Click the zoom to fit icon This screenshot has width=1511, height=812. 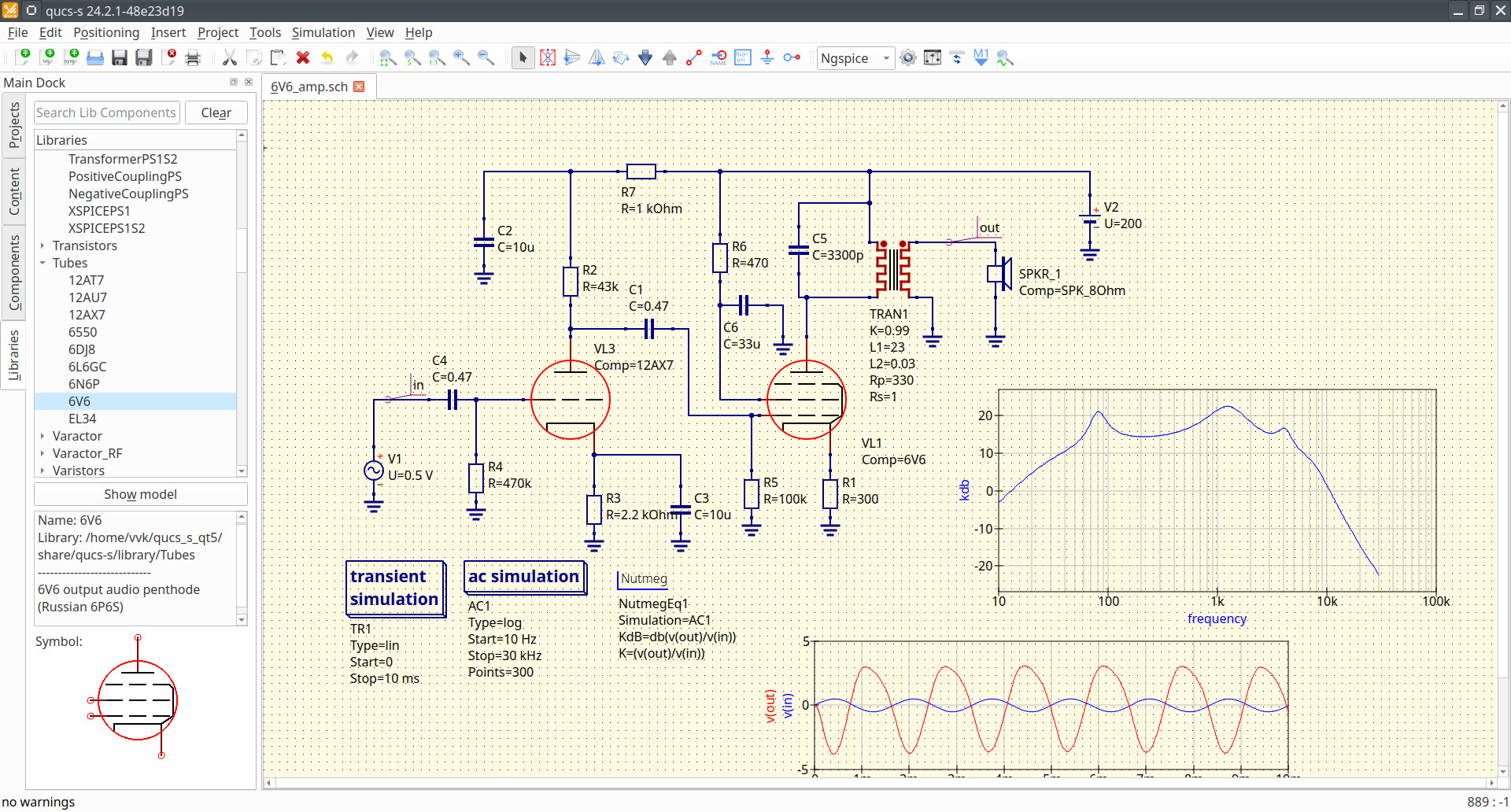point(388,58)
